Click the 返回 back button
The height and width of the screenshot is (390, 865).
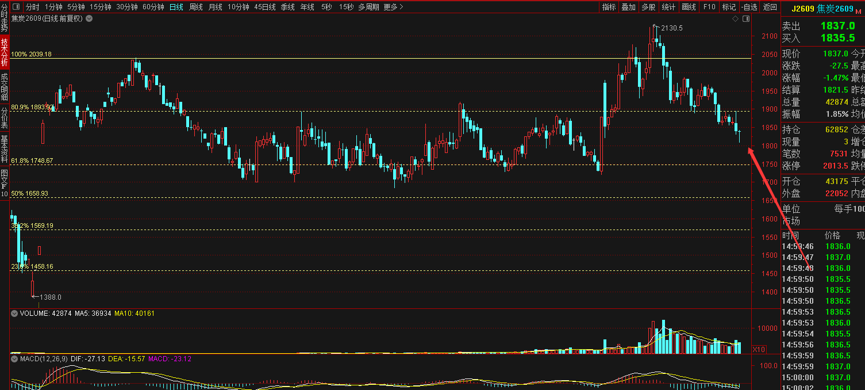[x=769, y=7]
